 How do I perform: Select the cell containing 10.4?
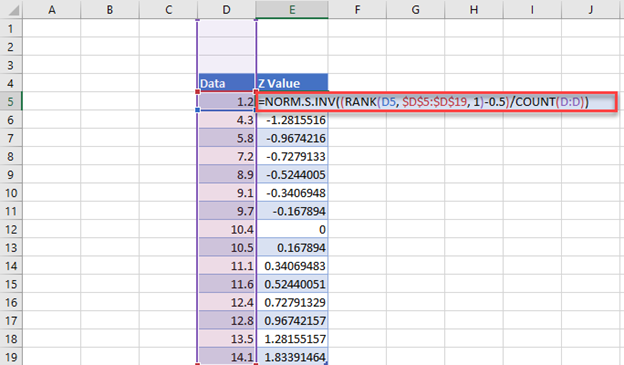[x=226, y=229]
